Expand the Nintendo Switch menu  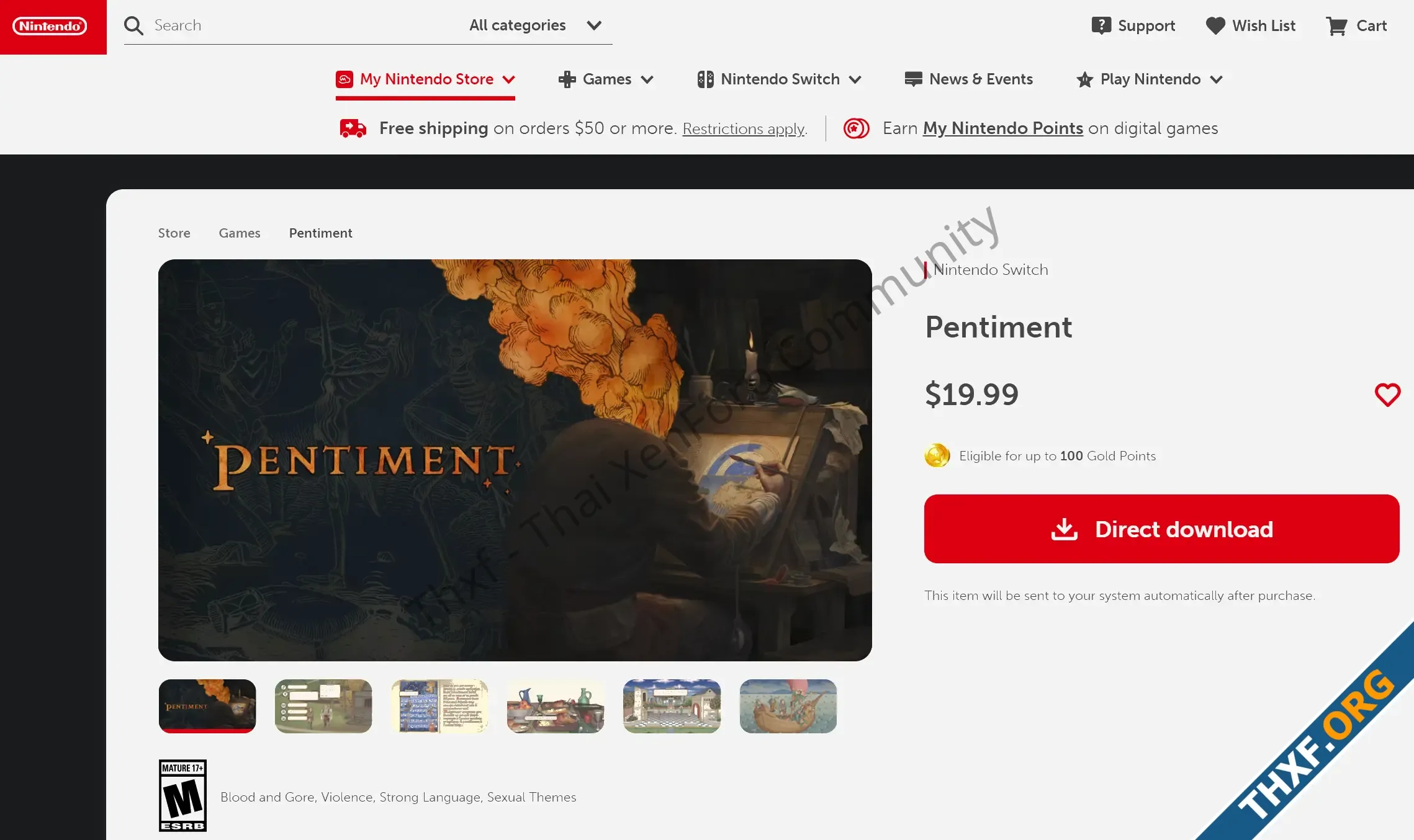779,79
